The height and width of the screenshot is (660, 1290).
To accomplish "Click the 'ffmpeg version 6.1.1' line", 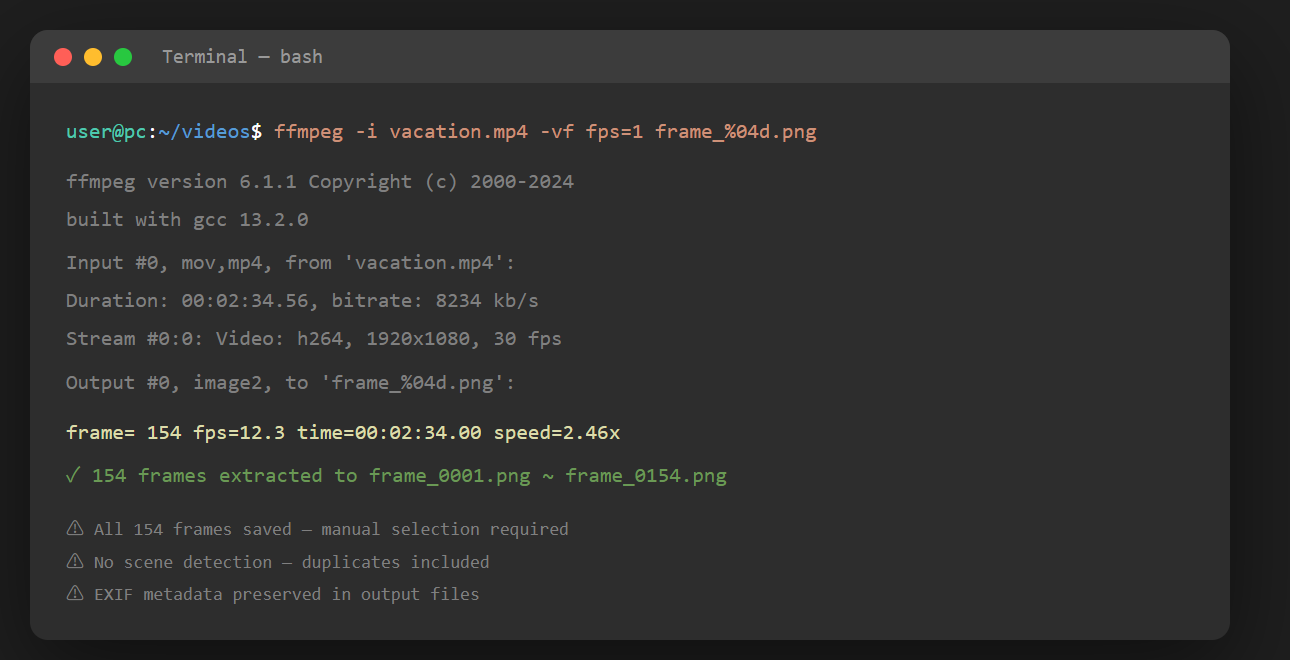I will pyautogui.click(x=320, y=182).
